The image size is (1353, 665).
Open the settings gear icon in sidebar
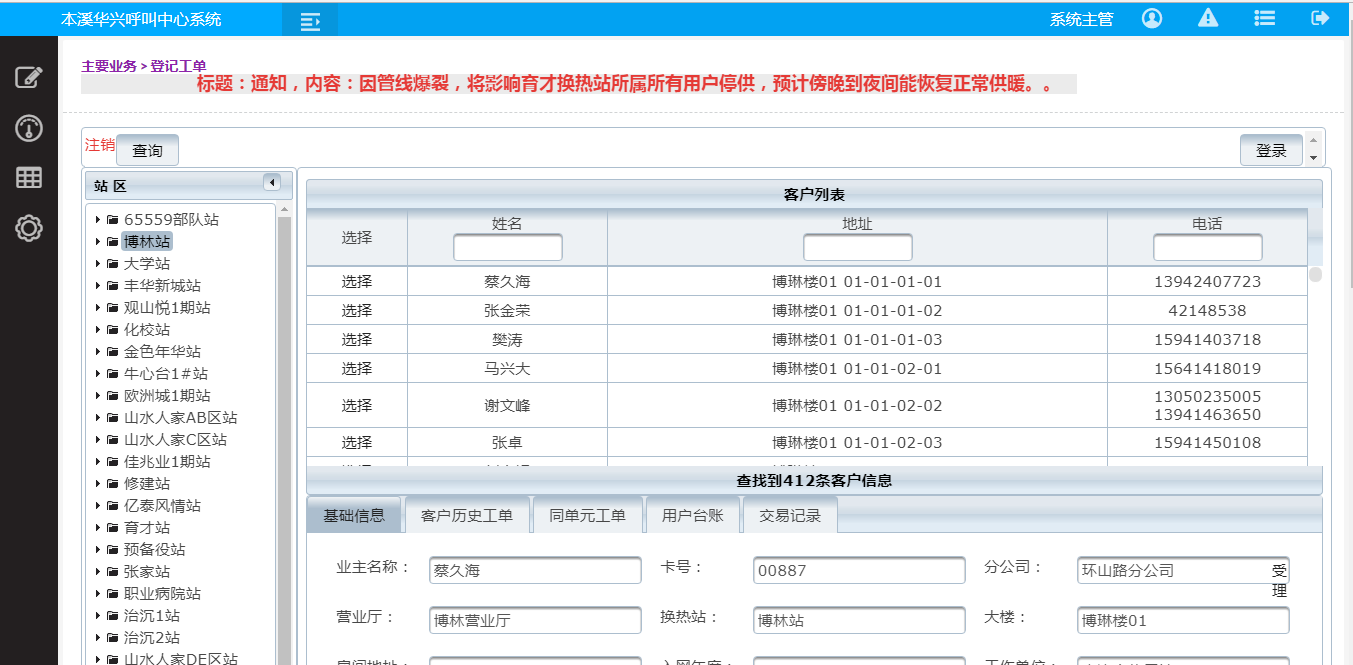click(29, 228)
